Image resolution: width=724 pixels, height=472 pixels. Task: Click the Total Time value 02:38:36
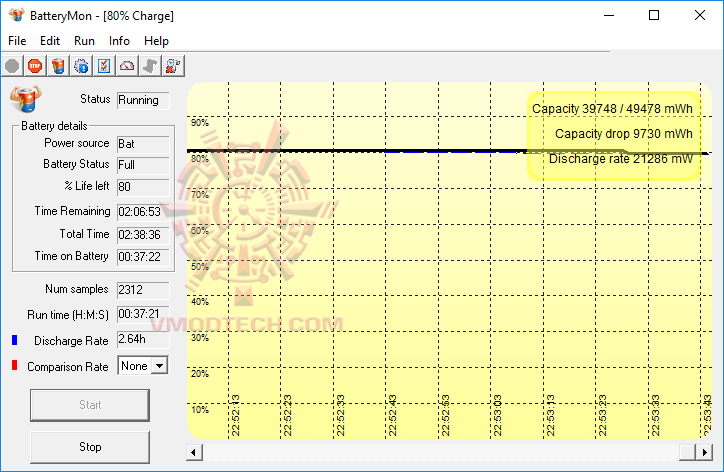pyautogui.click(x=143, y=235)
